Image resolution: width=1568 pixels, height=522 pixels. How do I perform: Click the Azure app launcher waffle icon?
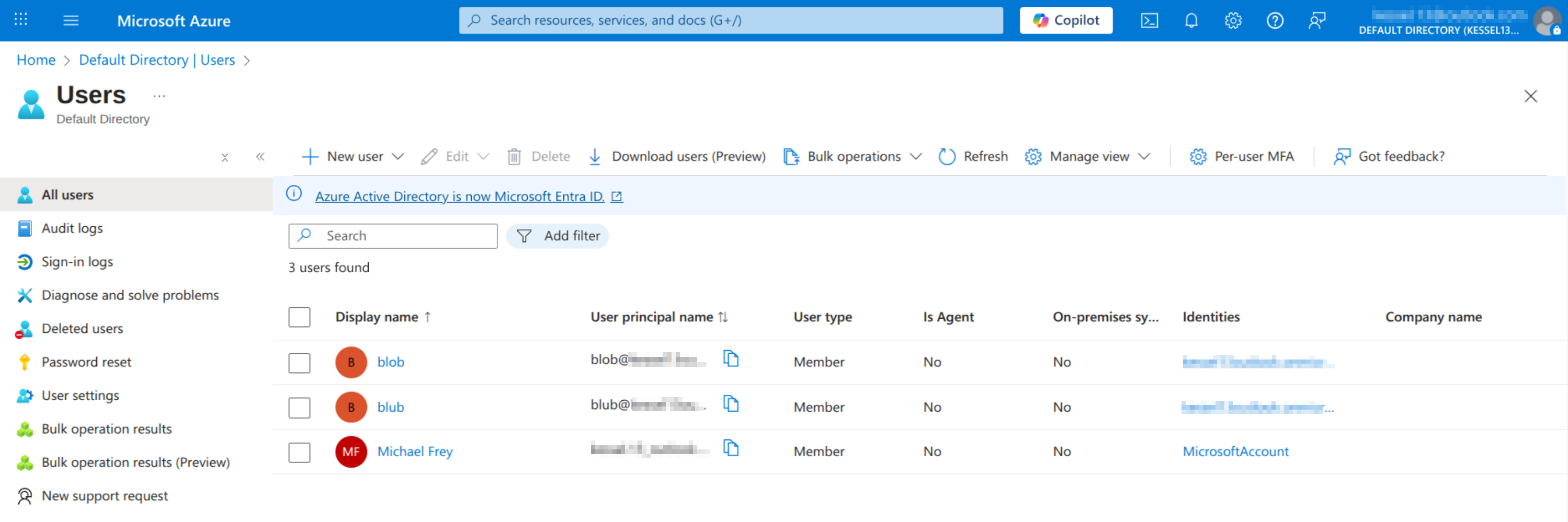tap(21, 20)
